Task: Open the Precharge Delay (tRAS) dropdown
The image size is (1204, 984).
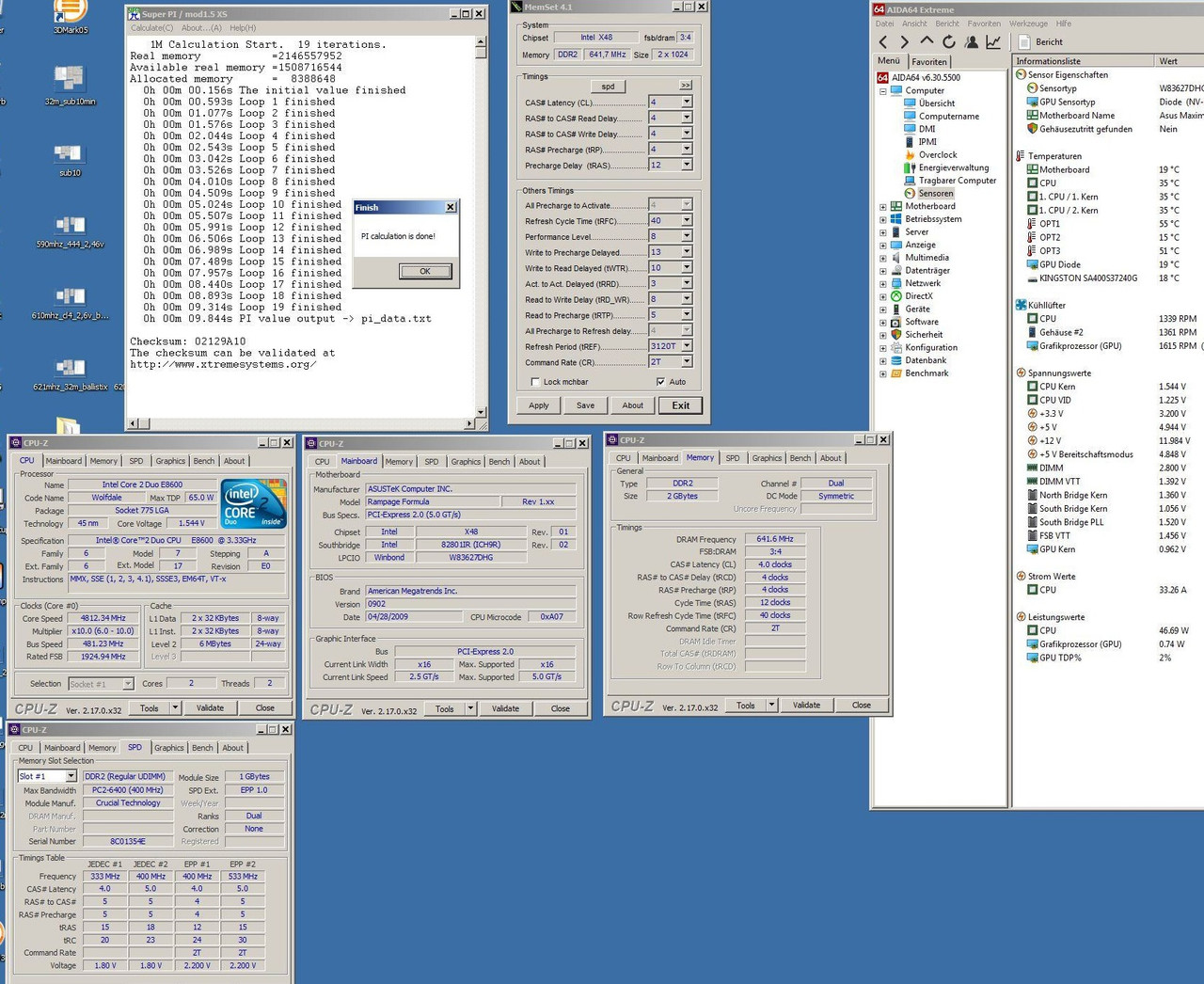Action: pos(687,165)
